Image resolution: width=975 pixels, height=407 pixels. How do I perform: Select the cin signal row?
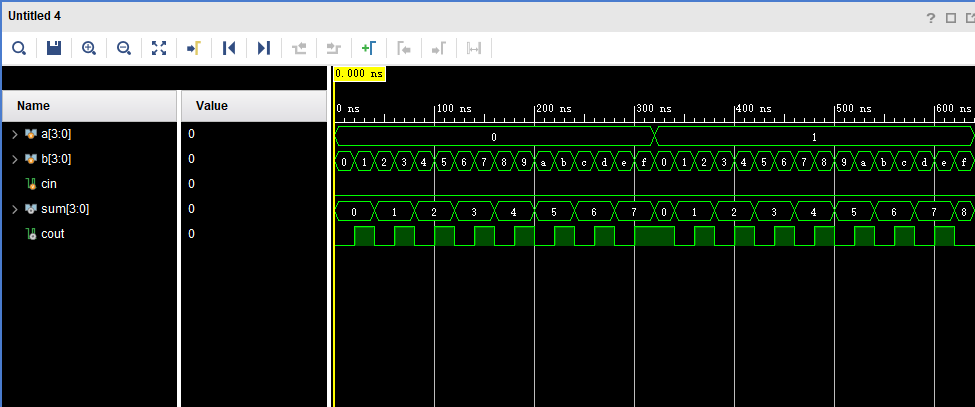click(x=49, y=184)
